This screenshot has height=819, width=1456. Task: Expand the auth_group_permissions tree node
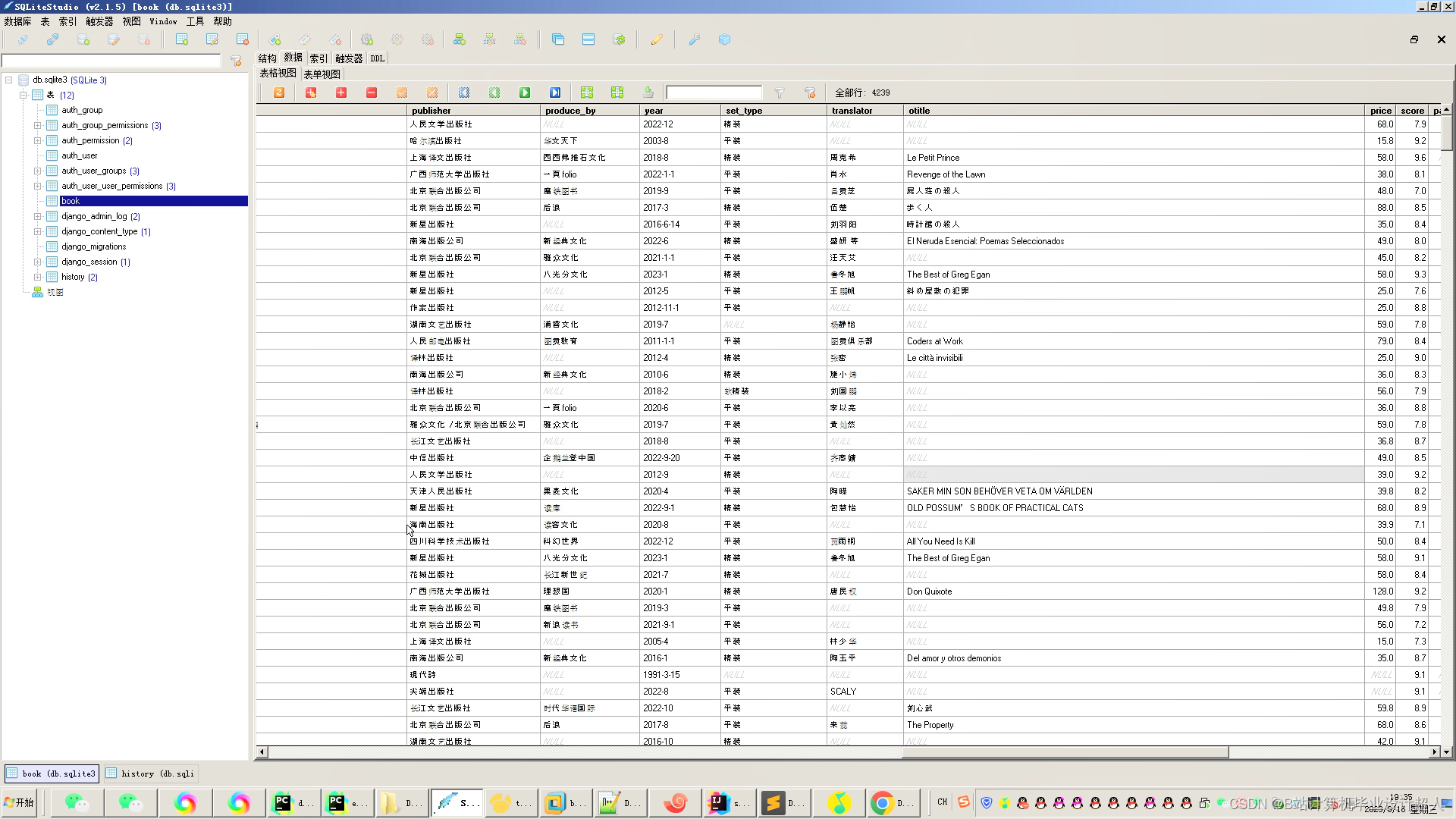click(x=37, y=125)
